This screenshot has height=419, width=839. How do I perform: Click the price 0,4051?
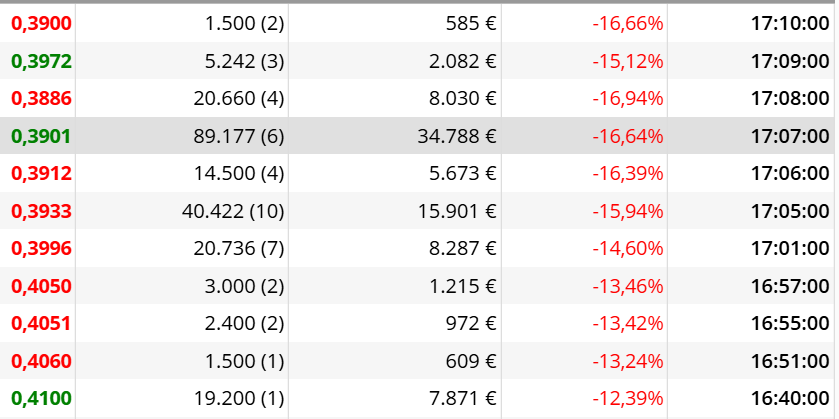click(41, 324)
